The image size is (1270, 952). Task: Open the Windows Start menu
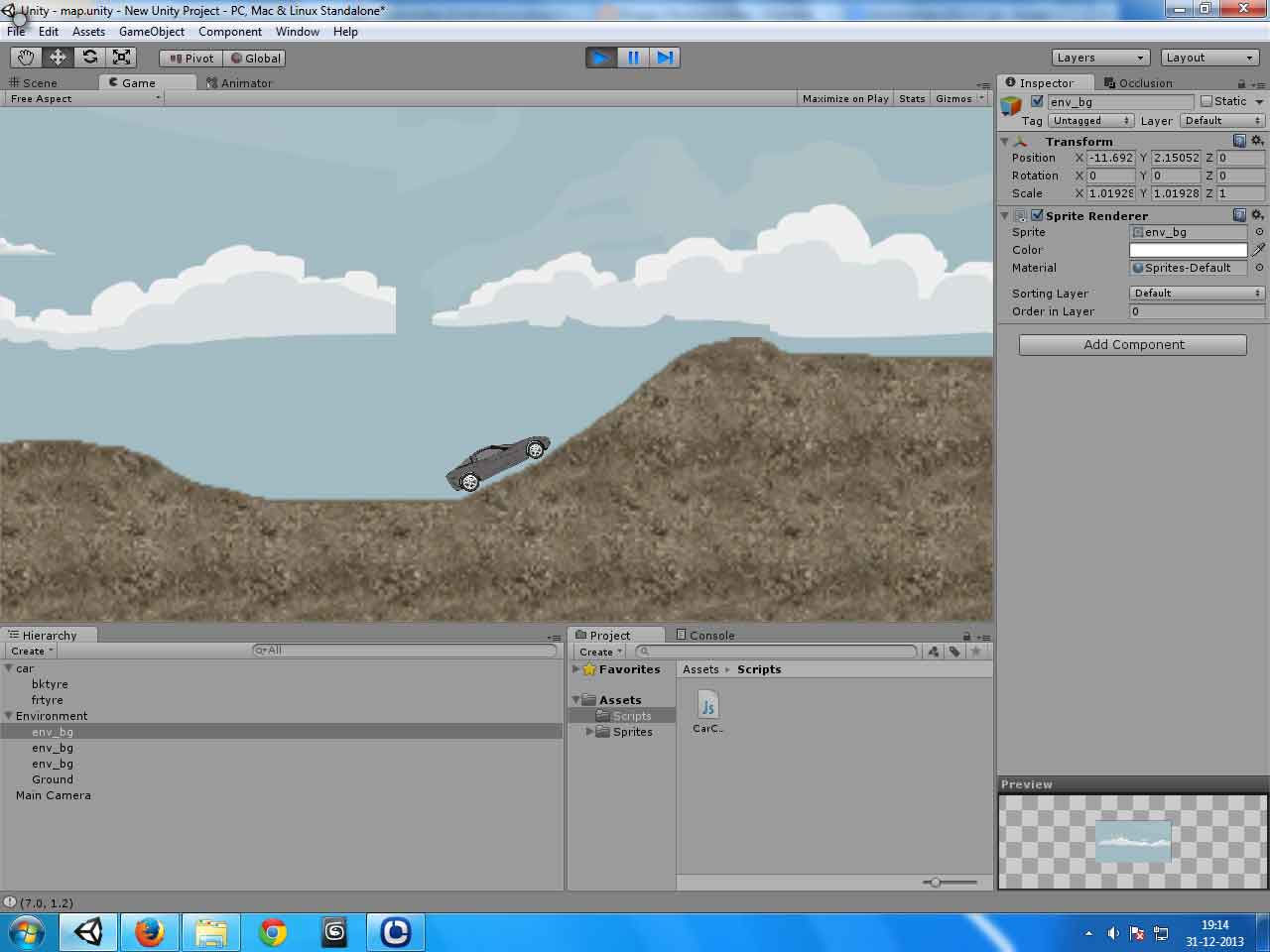click(x=27, y=932)
